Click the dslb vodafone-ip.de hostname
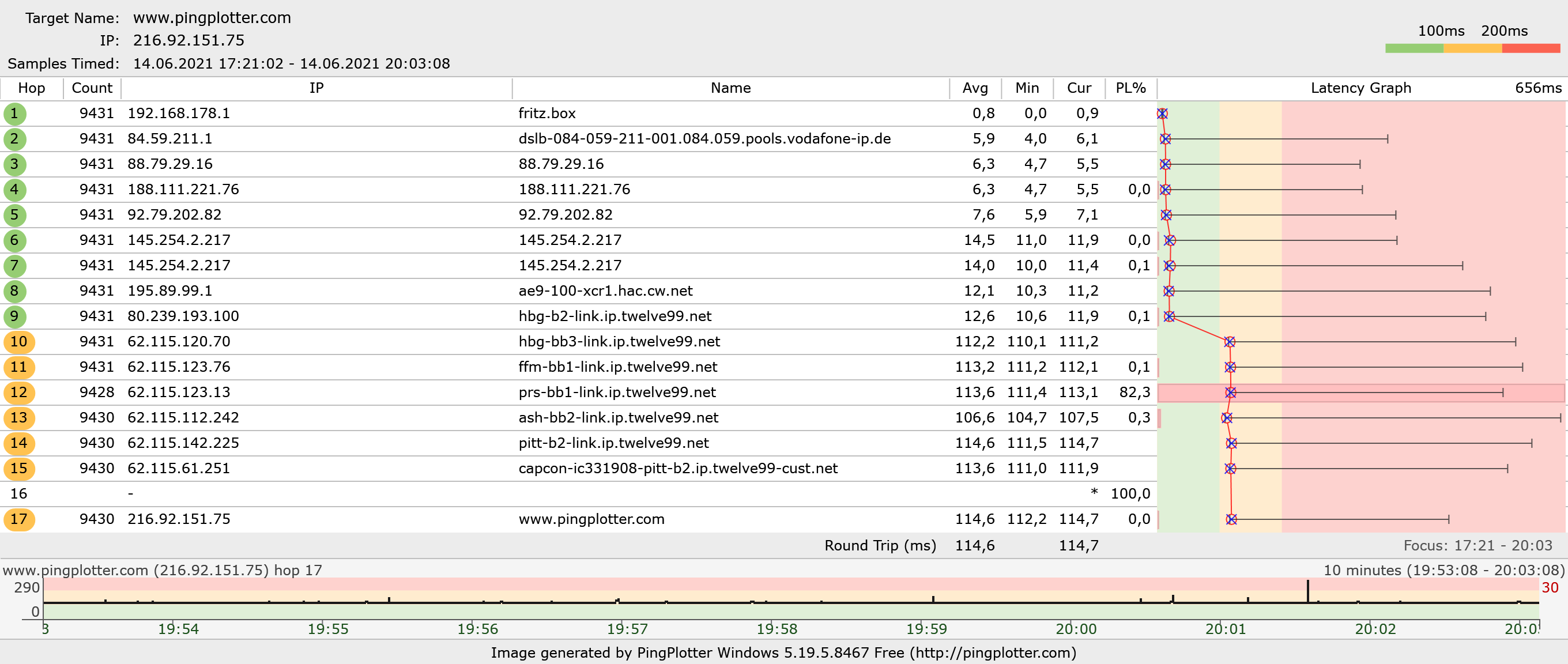The width and height of the screenshot is (1568, 664). pyautogui.click(x=704, y=139)
